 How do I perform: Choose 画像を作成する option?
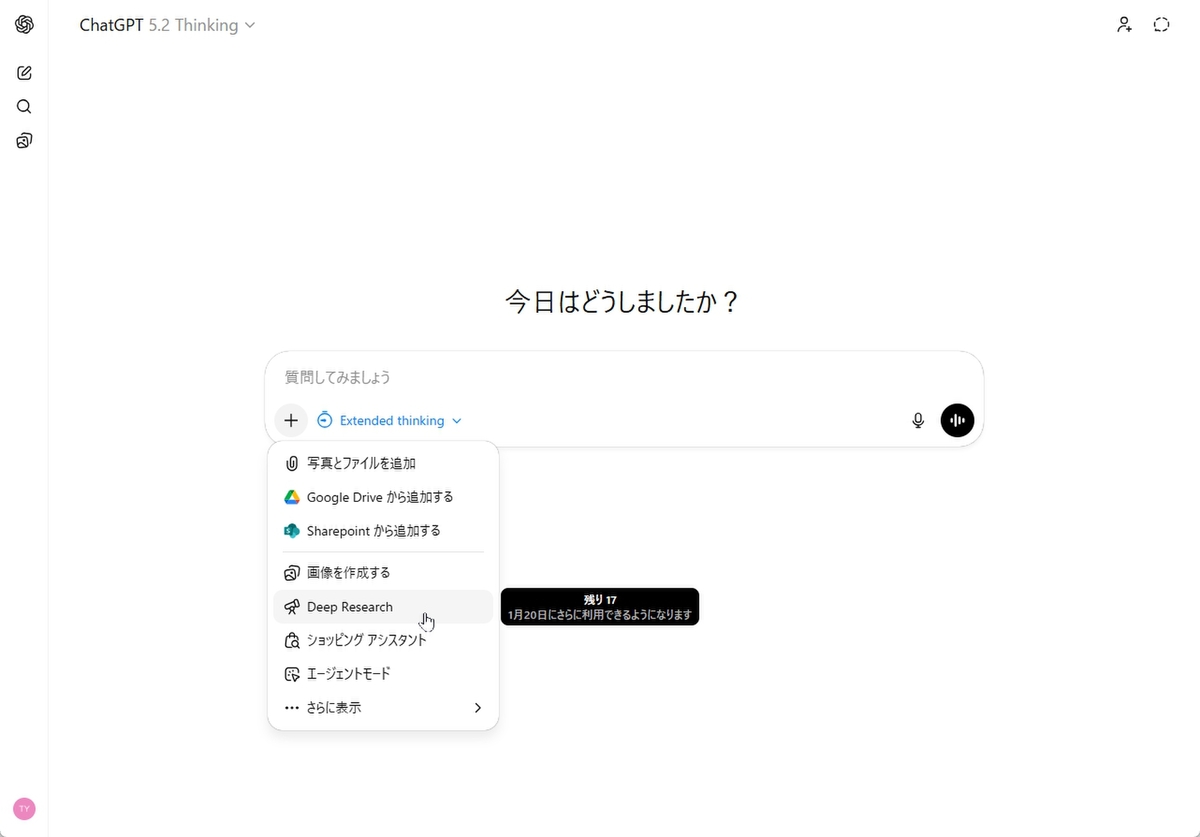[383, 573]
